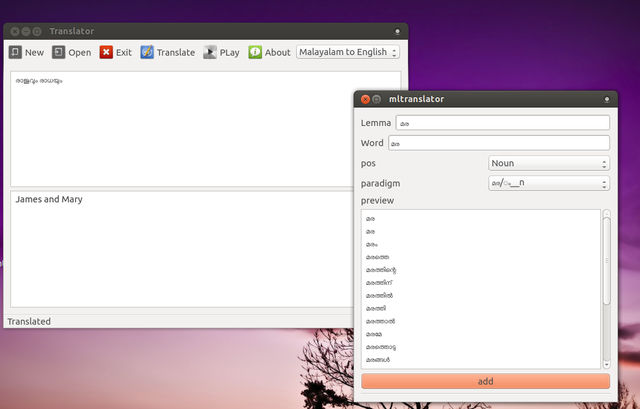Open the Malayalam to English language dropdown
Screen dimensions: 640x409
point(348,52)
